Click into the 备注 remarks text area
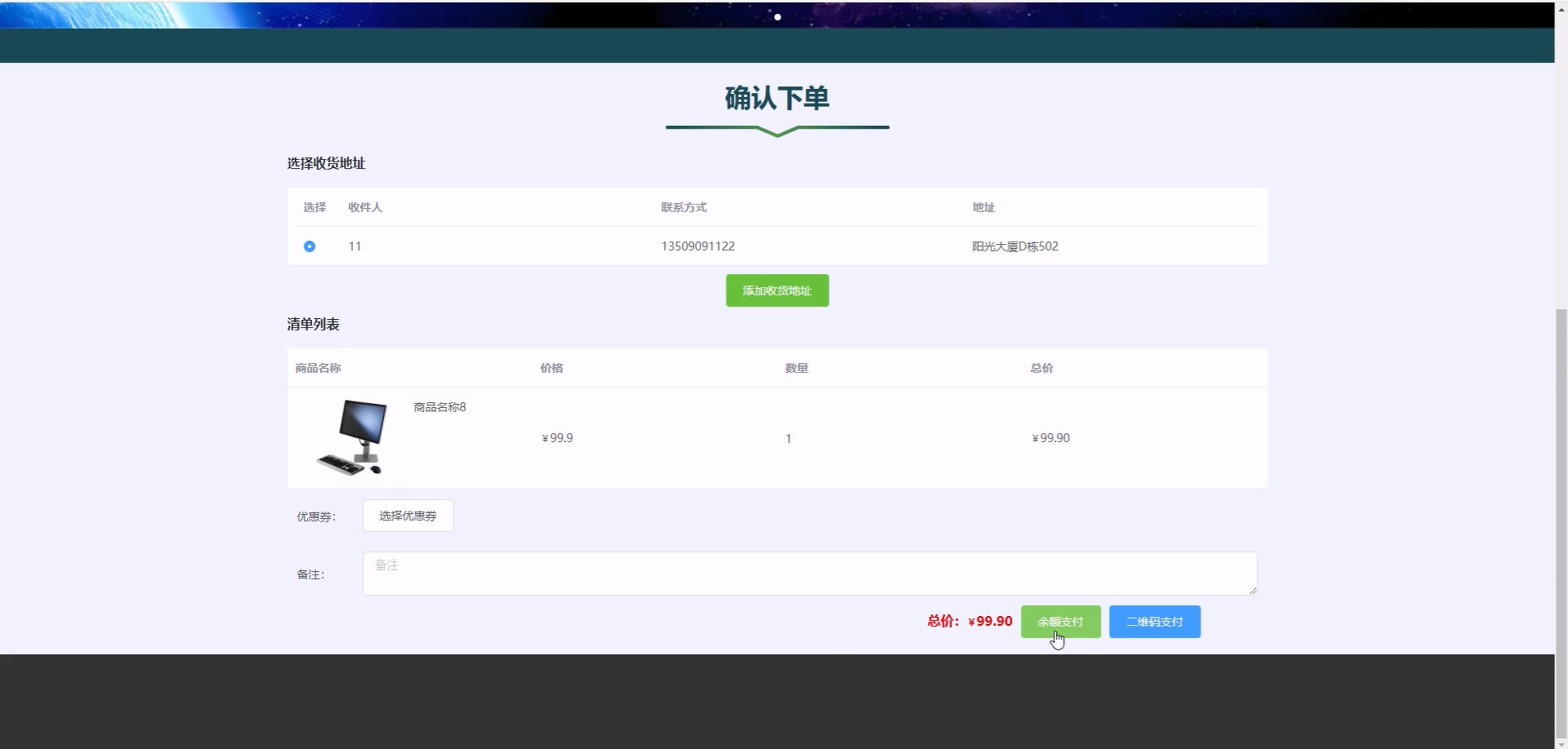1568x749 pixels. coord(810,574)
